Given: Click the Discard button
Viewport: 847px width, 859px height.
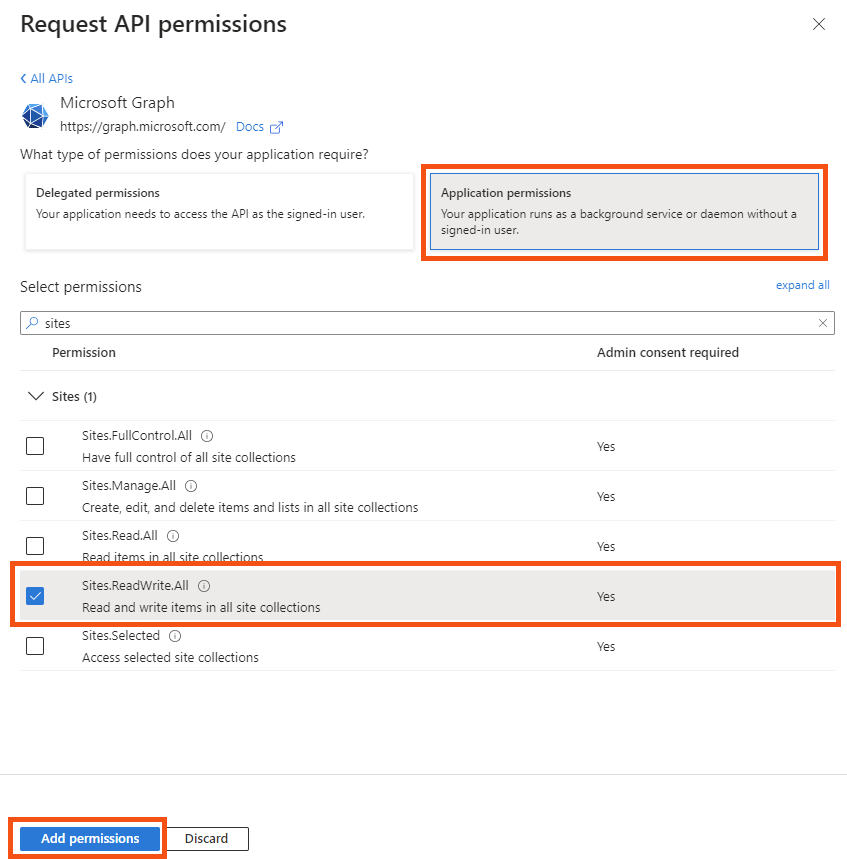Looking at the screenshot, I should tap(206, 838).
